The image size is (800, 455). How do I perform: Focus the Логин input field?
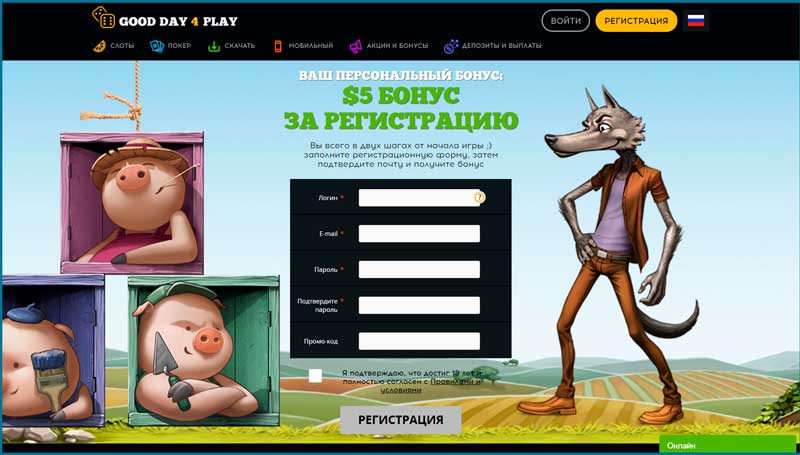pyautogui.click(x=419, y=197)
